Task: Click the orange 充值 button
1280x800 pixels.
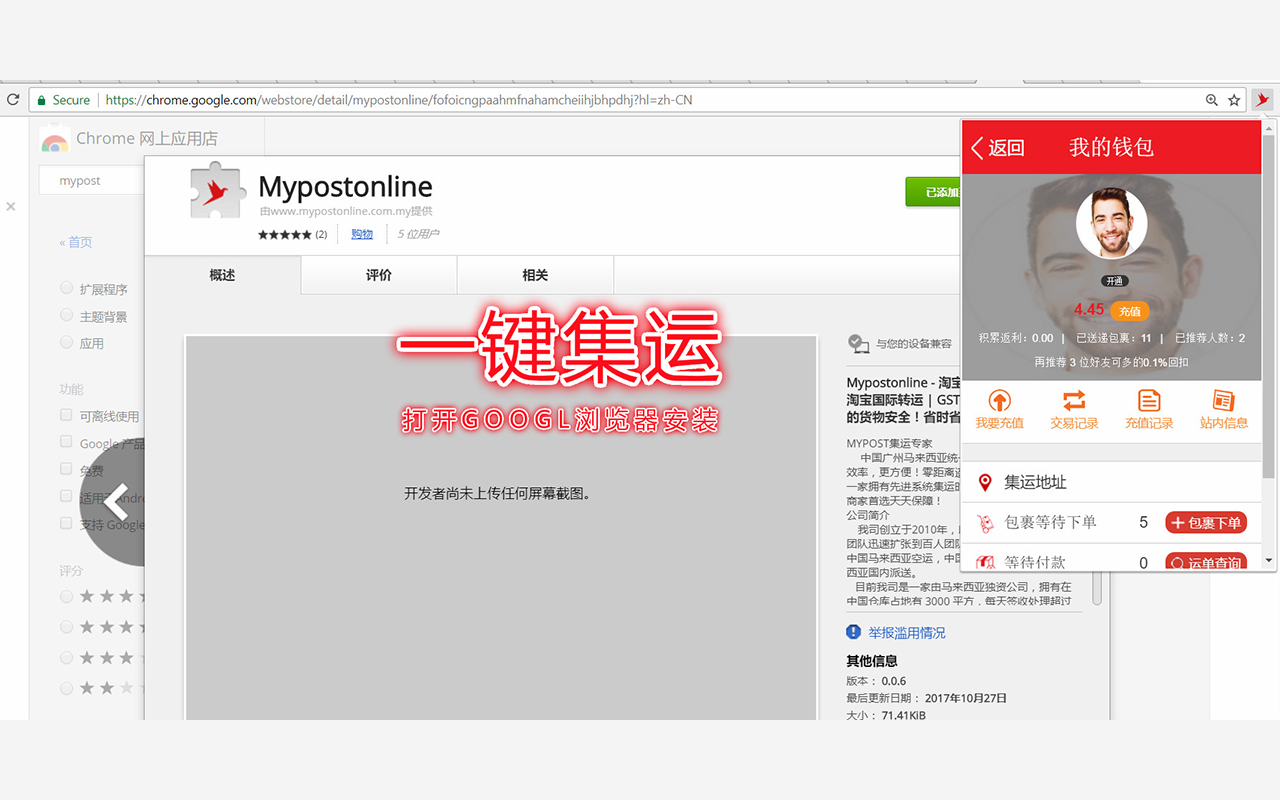Action: coord(1130,311)
